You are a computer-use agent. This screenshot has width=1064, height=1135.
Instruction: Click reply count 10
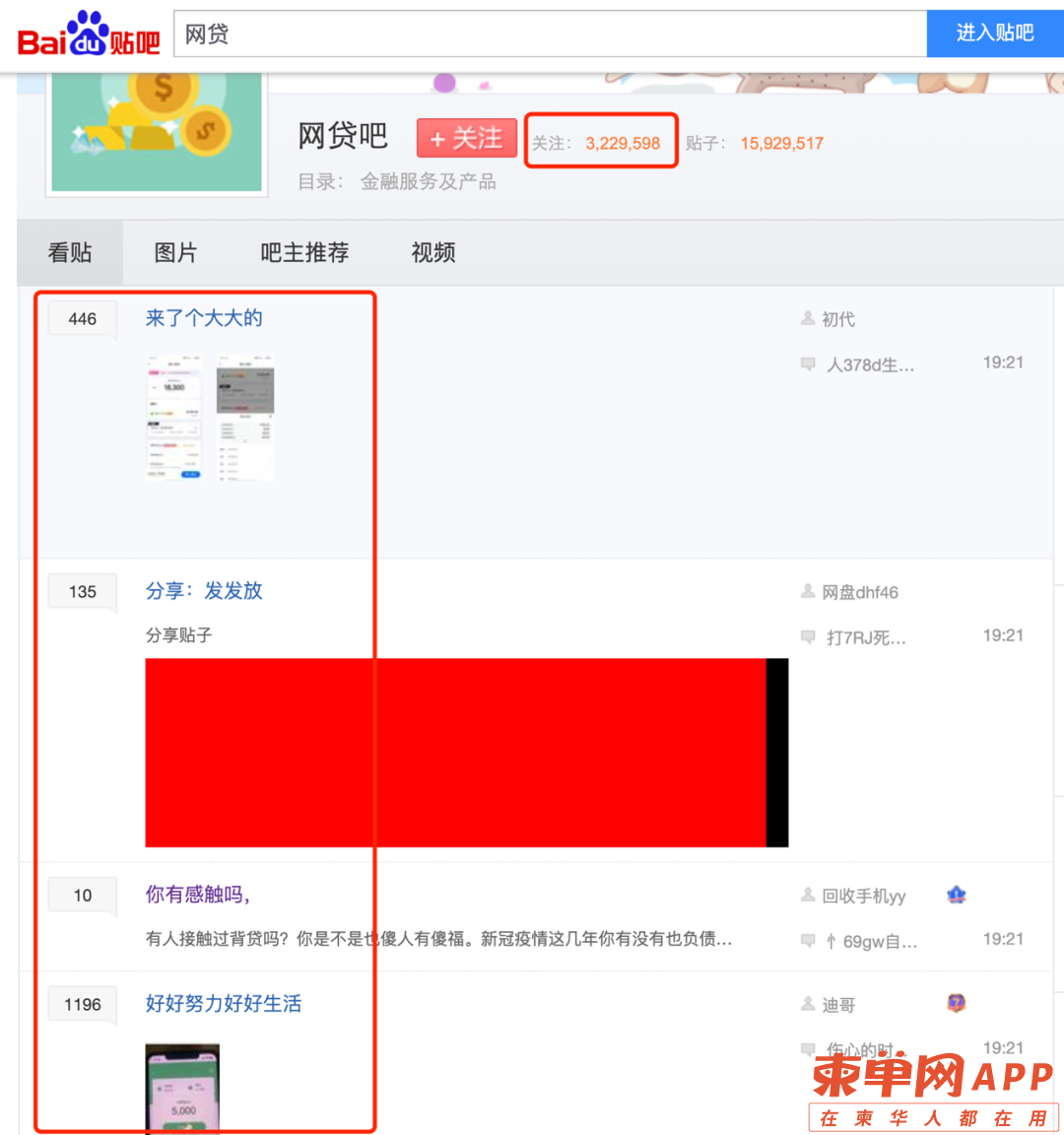83,896
